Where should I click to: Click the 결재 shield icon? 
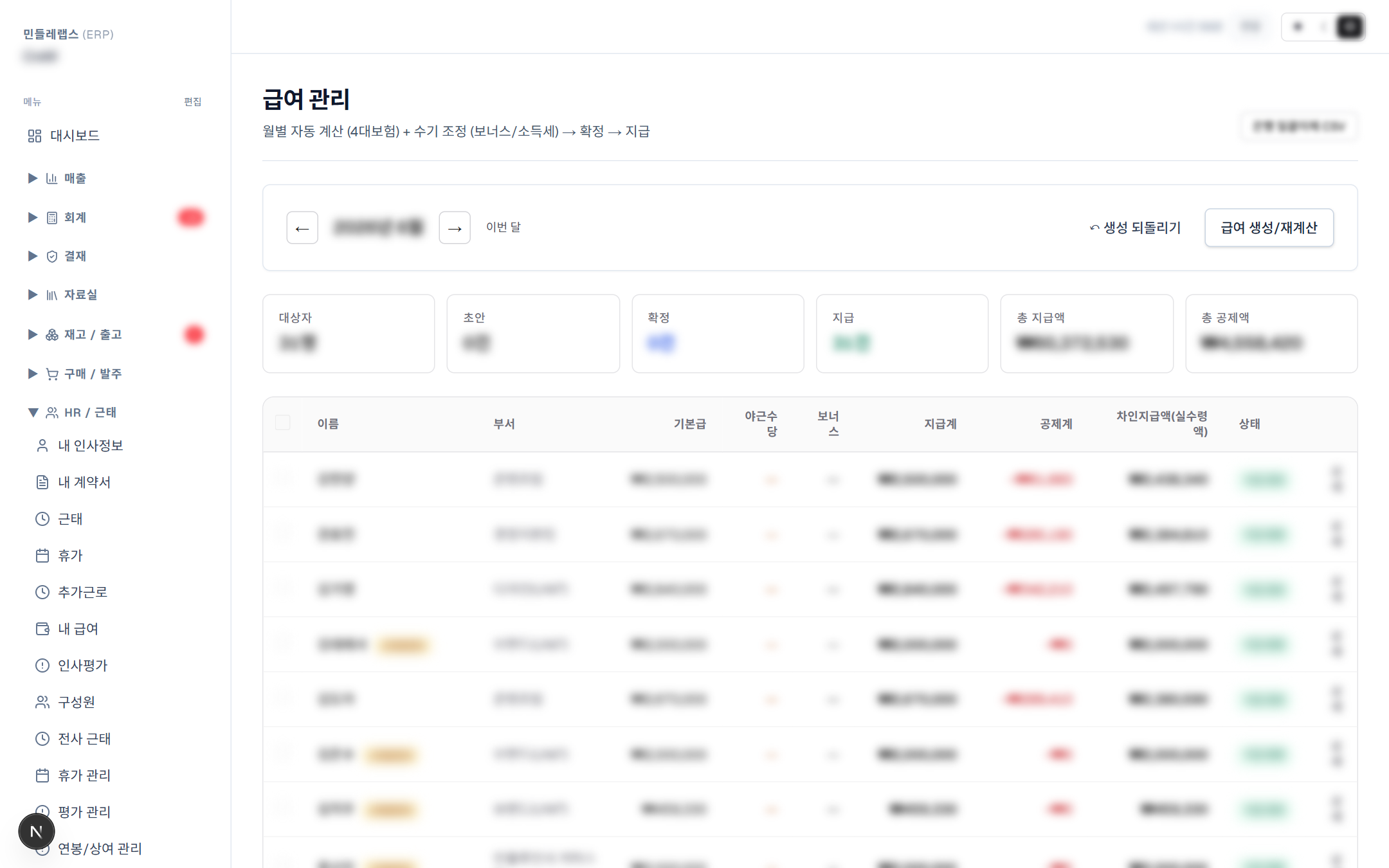pos(51,256)
